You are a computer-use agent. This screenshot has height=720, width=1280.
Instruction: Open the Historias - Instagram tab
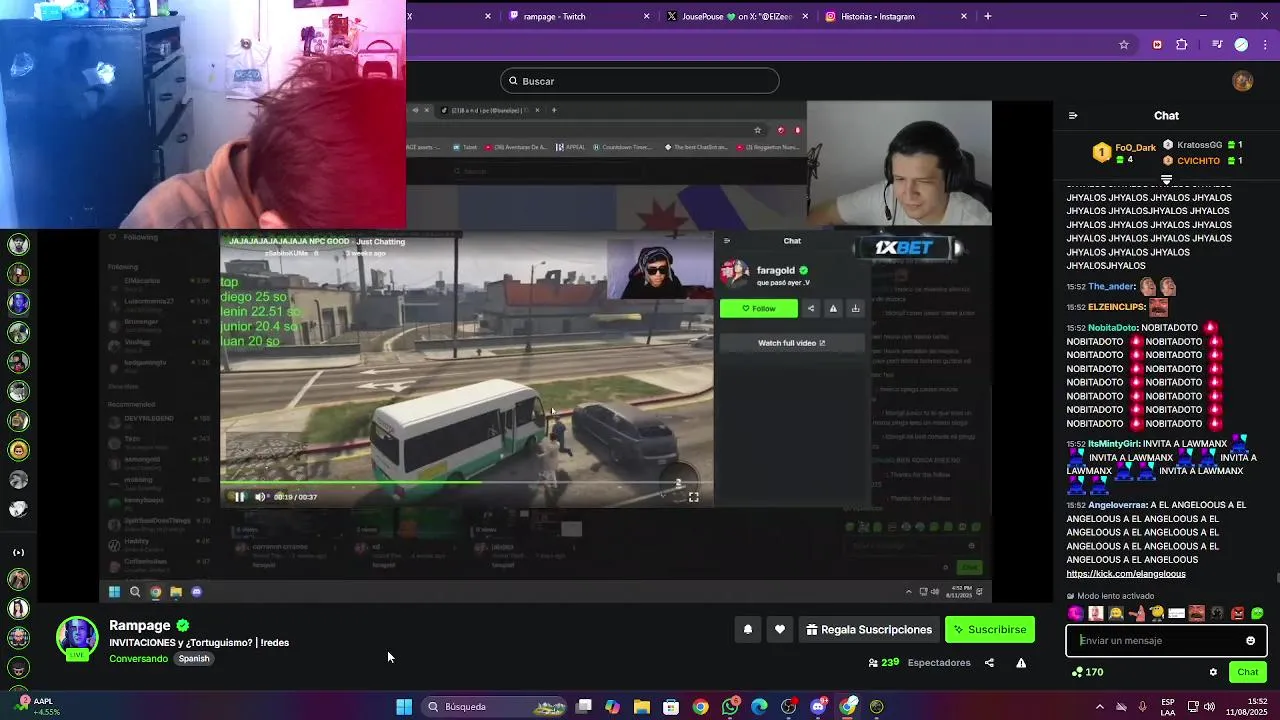(x=893, y=16)
